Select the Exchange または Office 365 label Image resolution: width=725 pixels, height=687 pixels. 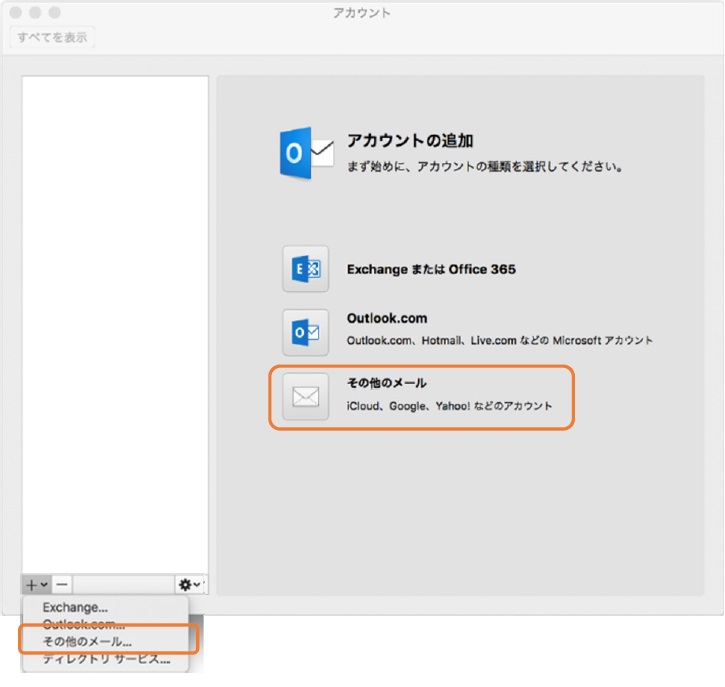tap(431, 269)
